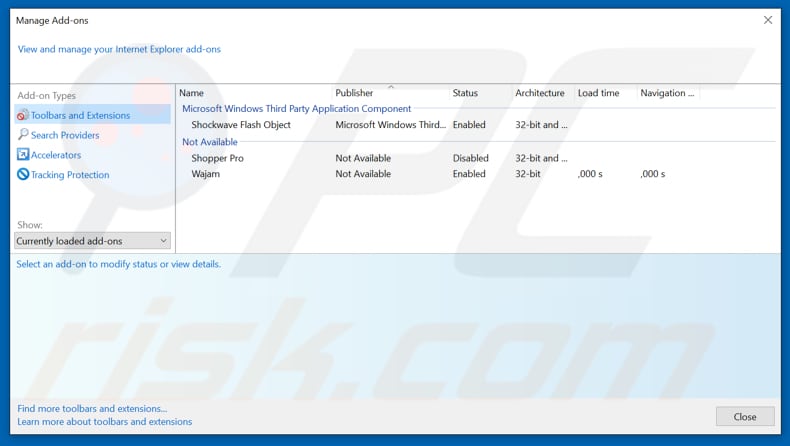Click Wajam's 32-bit architecture cell
Screen dimensions: 790x446
[528, 173]
